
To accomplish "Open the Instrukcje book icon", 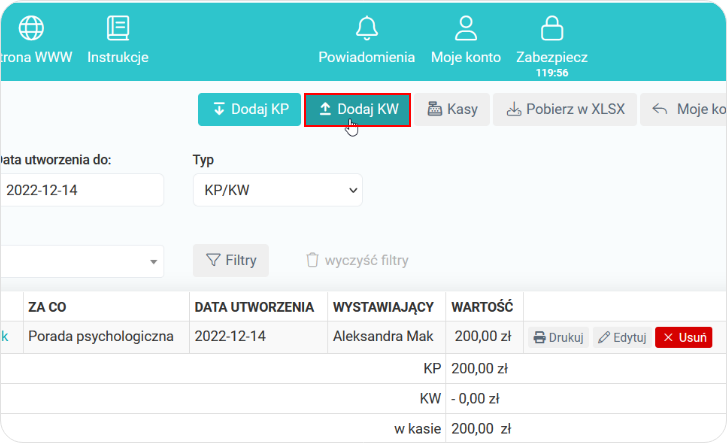I will tap(118, 28).
